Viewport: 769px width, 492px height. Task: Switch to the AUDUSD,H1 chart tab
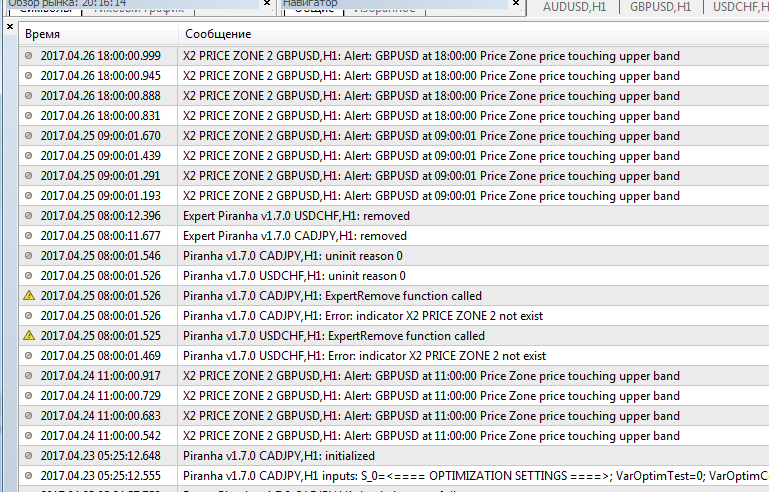pyautogui.click(x=574, y=7)
